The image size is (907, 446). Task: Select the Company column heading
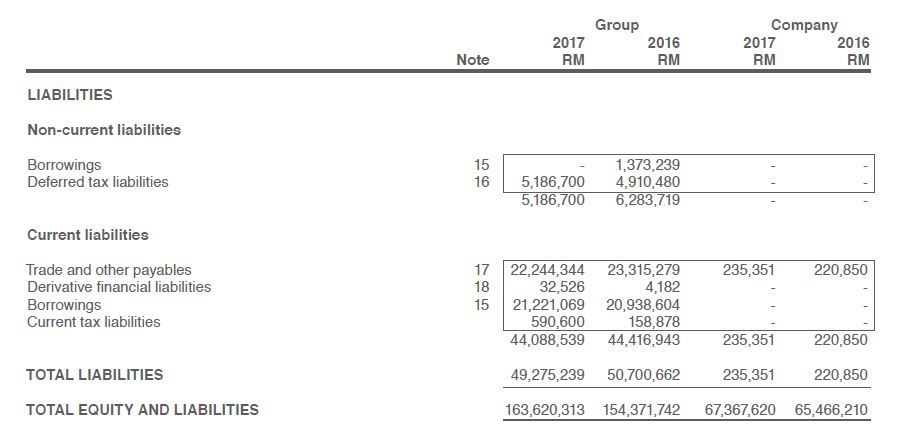tap(804, 25)
